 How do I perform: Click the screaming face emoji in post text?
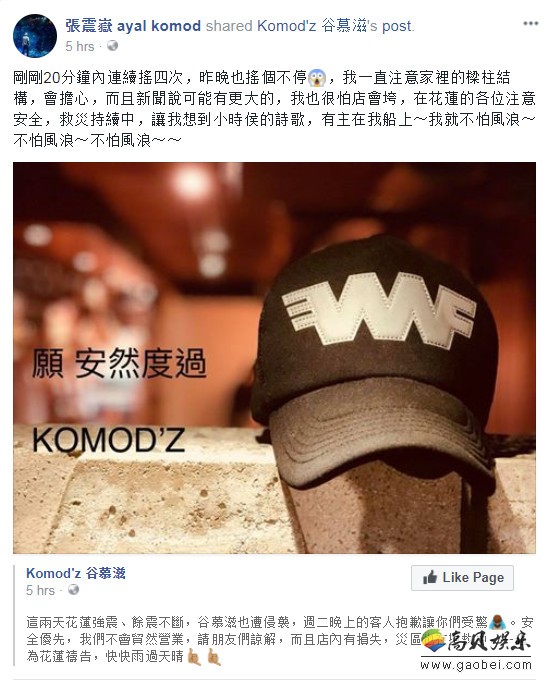(317, 79)
